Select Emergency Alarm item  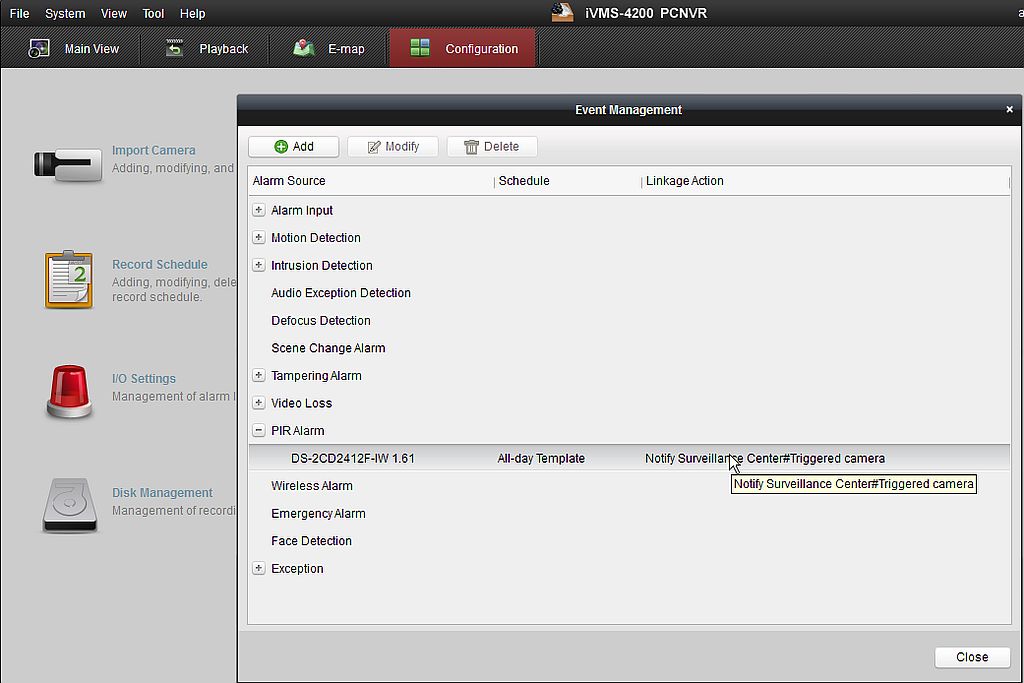click(x=318, y=513)
